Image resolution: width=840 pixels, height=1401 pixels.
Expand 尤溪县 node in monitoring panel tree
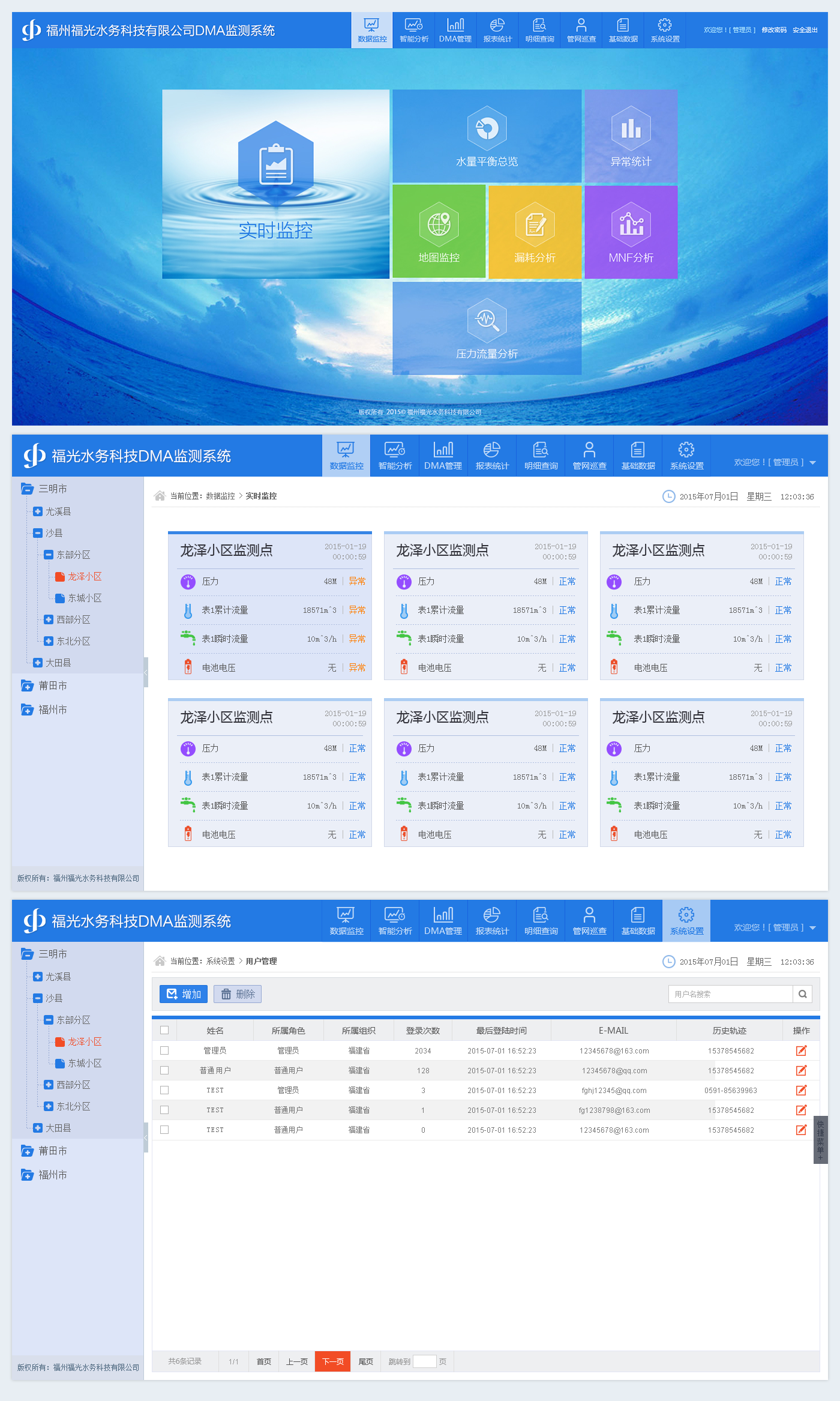[37, 511]
